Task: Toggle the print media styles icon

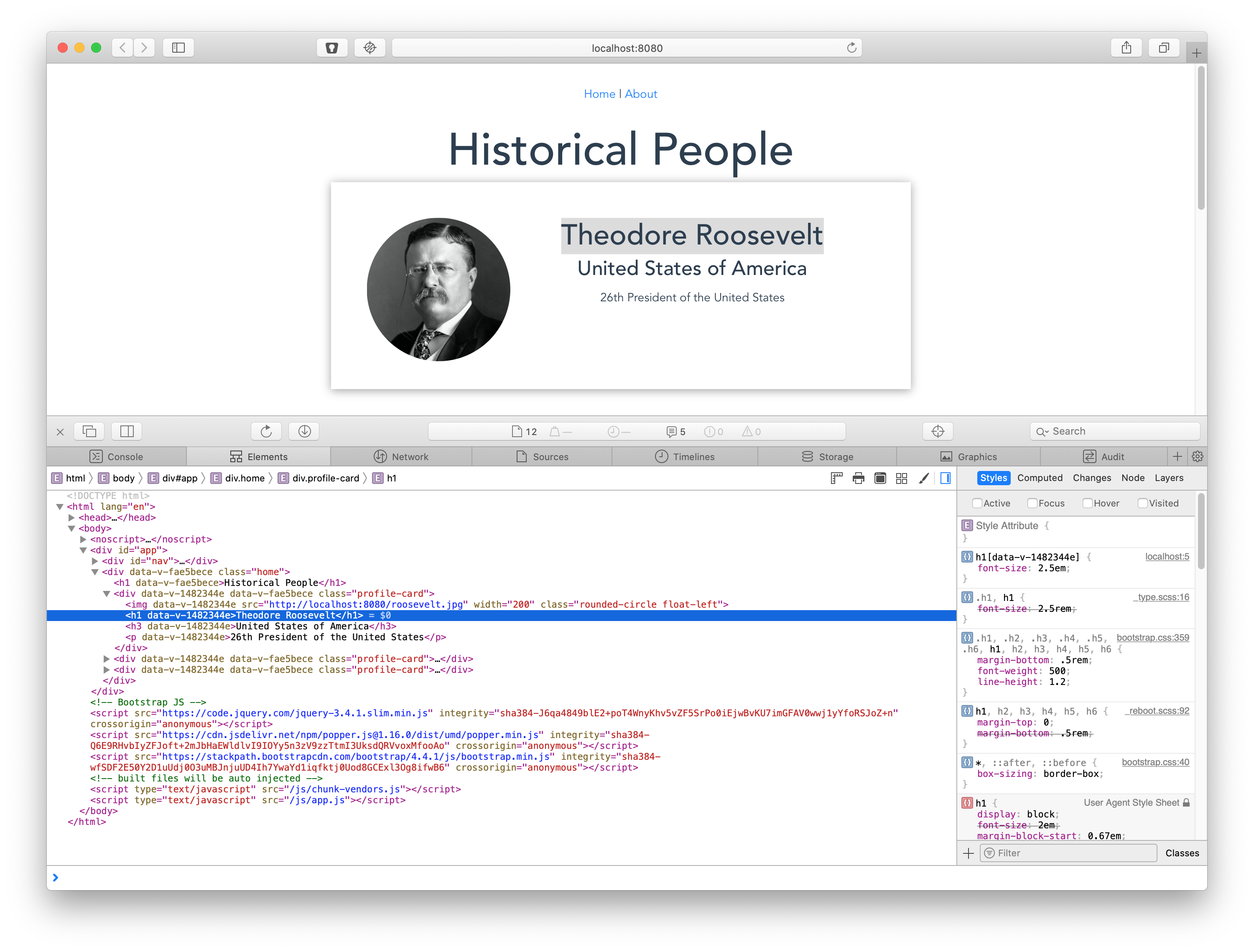Action: pos(858,478)
